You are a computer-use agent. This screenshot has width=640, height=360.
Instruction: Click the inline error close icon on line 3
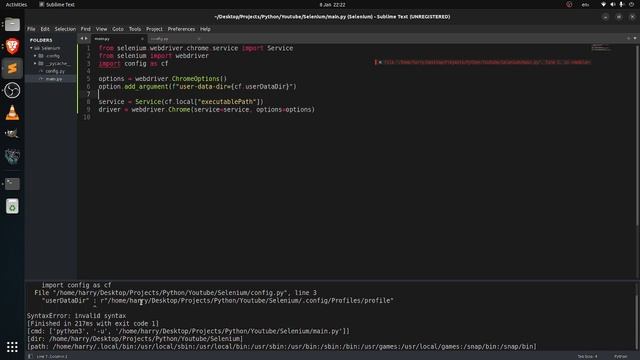pos(380,62)
